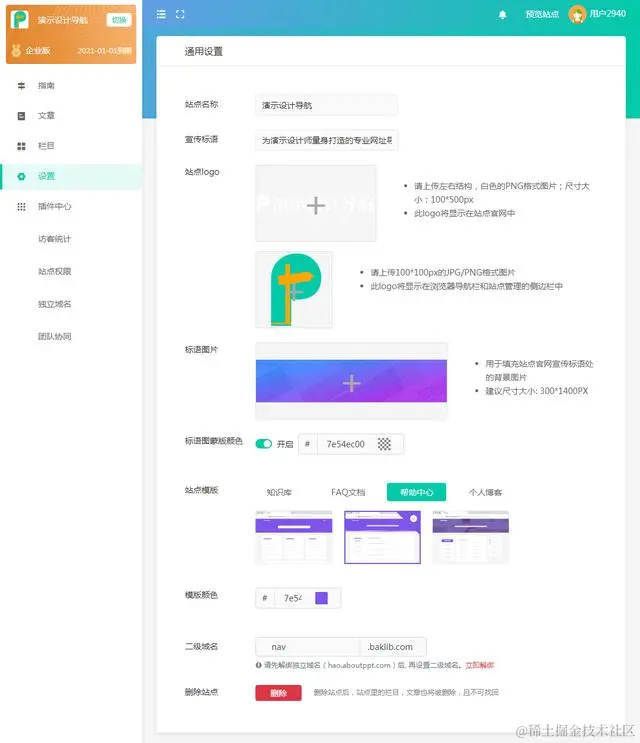Click the 通用设置 page heading
640x743 pixels.
click(204, 52)
